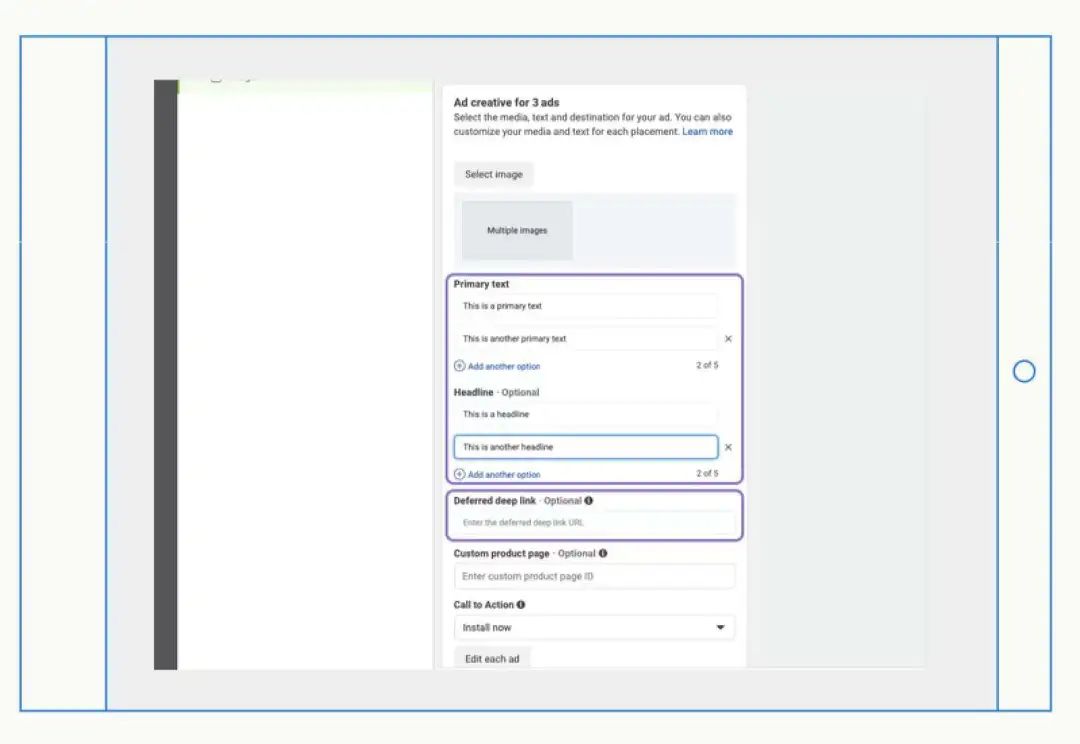Image resolution: width=1080 pixels, height=744 pixels.
Task: Click the deferred deep link URL field
Action: [x=594, y=523]
